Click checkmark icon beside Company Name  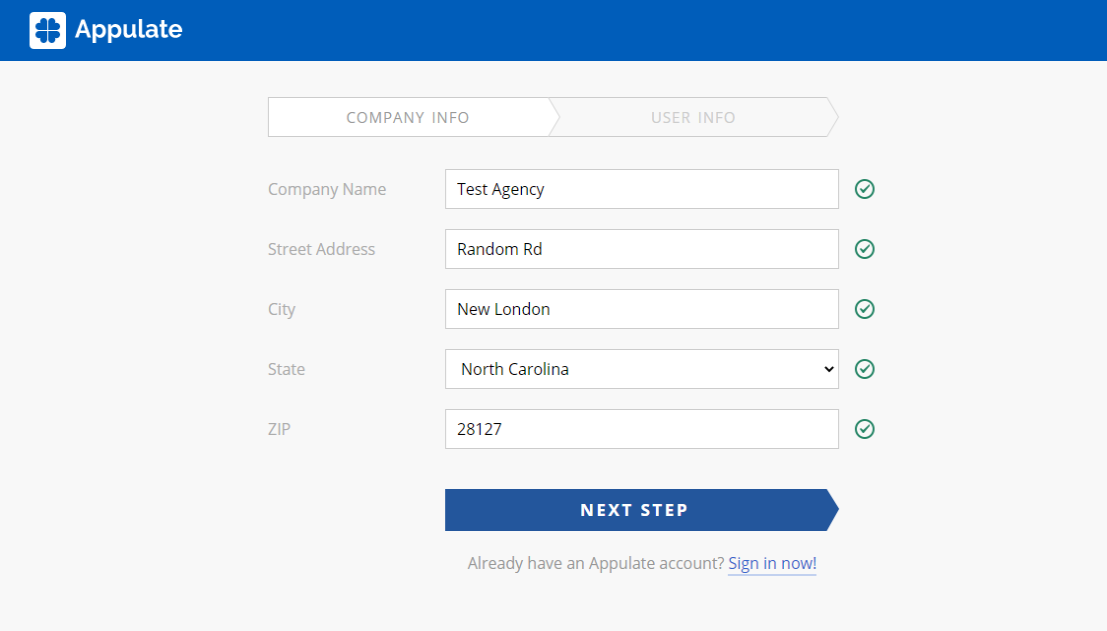click(865, 189)
